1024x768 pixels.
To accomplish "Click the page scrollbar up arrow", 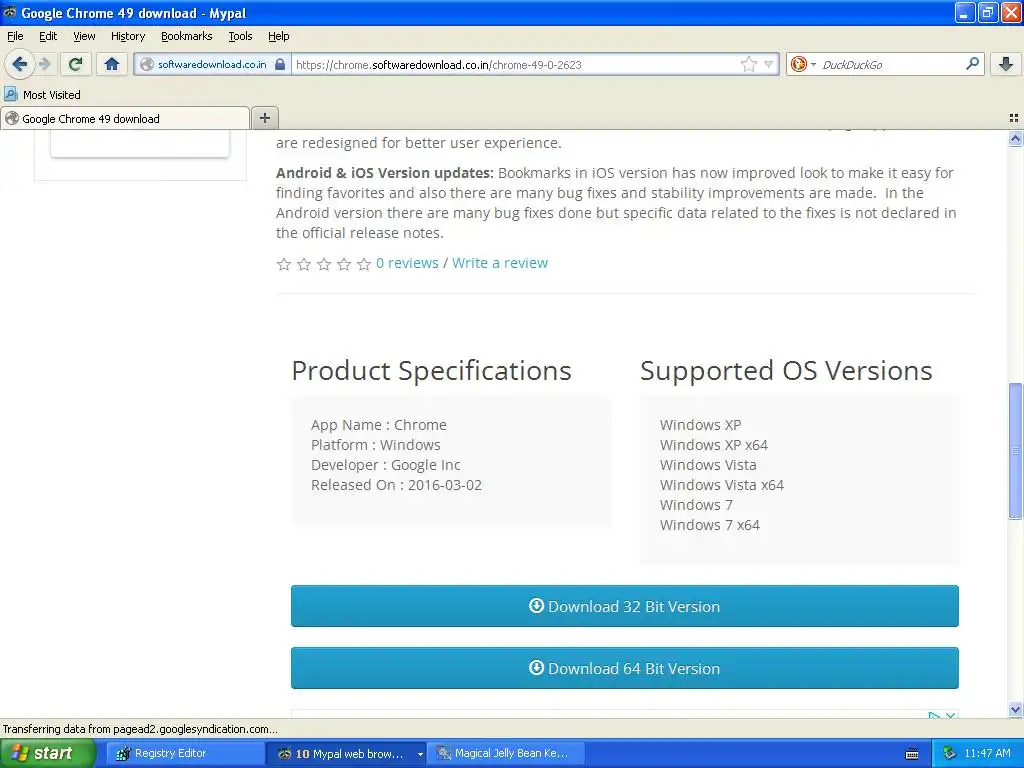I will coord(1015,138).
